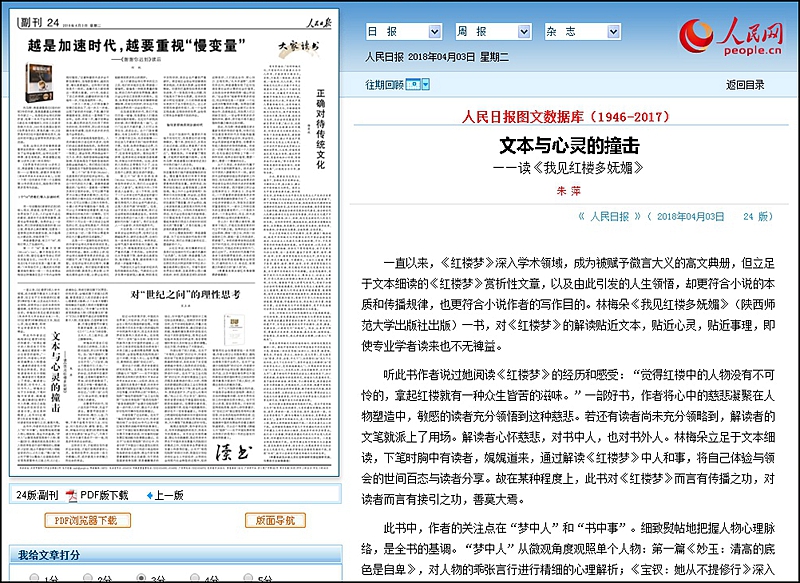Select the 2分 rating radio button
Viewport: 800px width, 583px height.
point(88,577)
